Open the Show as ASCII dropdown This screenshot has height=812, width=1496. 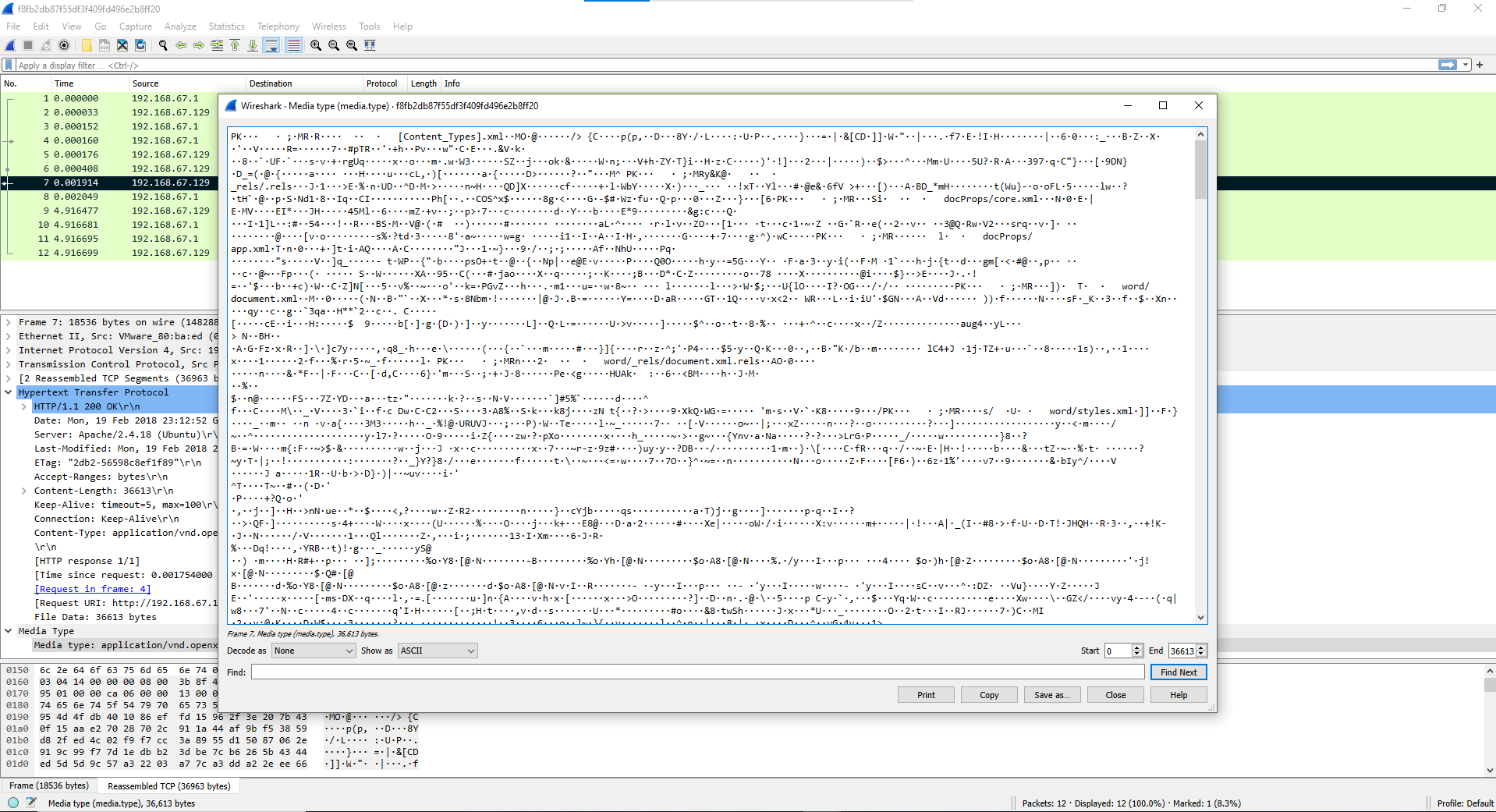437,651
